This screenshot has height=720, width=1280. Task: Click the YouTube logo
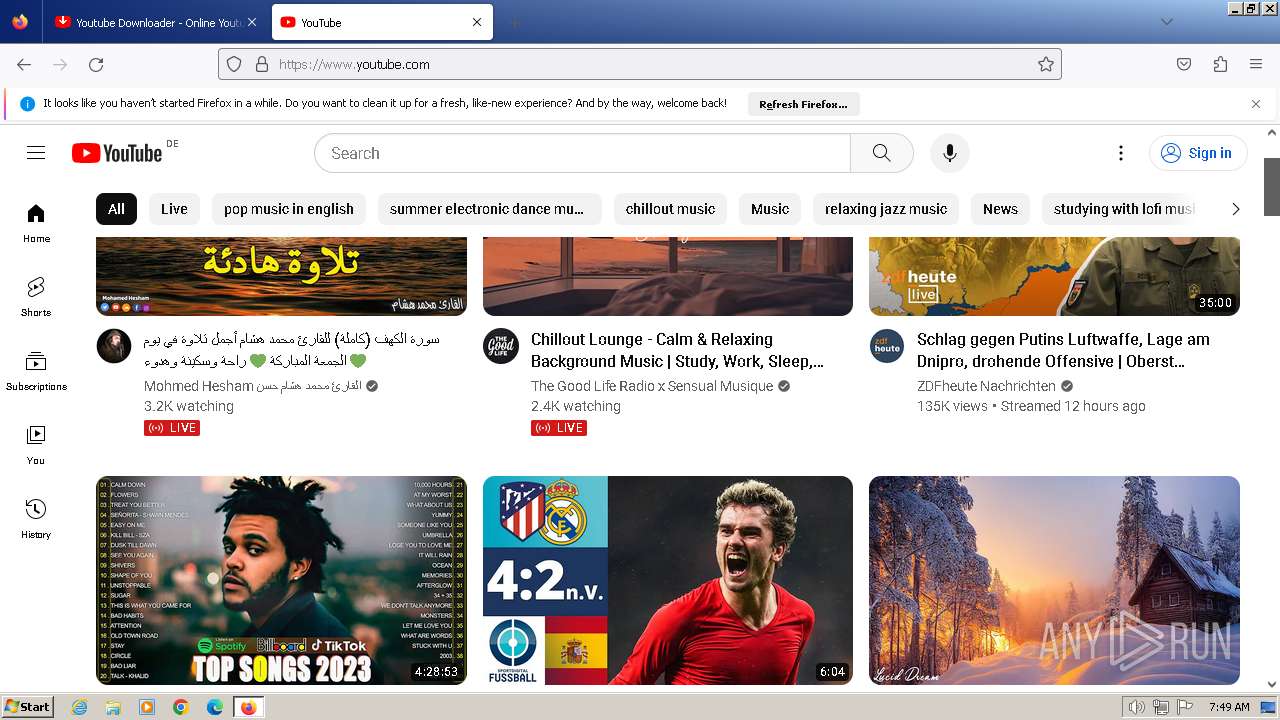click(117, 153)
